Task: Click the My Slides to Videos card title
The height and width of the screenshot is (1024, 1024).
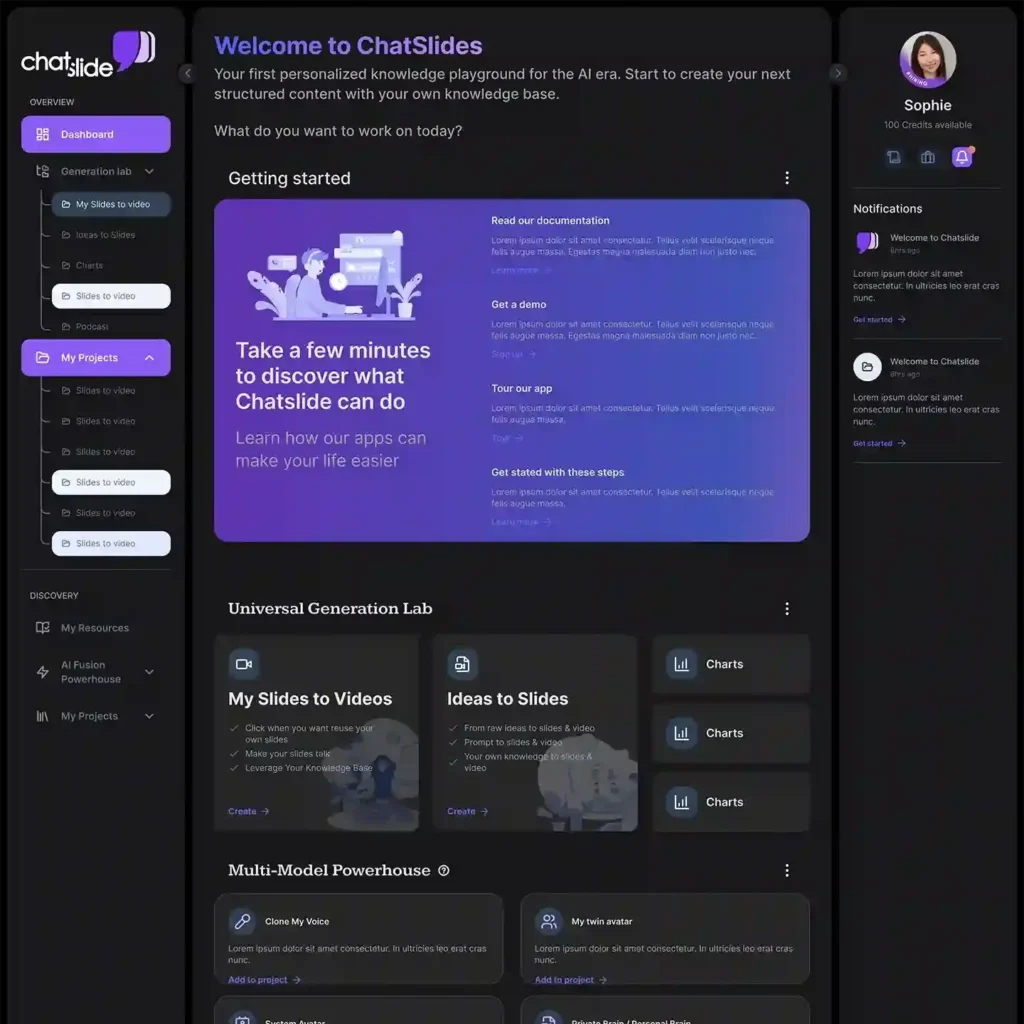Action: 310,699
